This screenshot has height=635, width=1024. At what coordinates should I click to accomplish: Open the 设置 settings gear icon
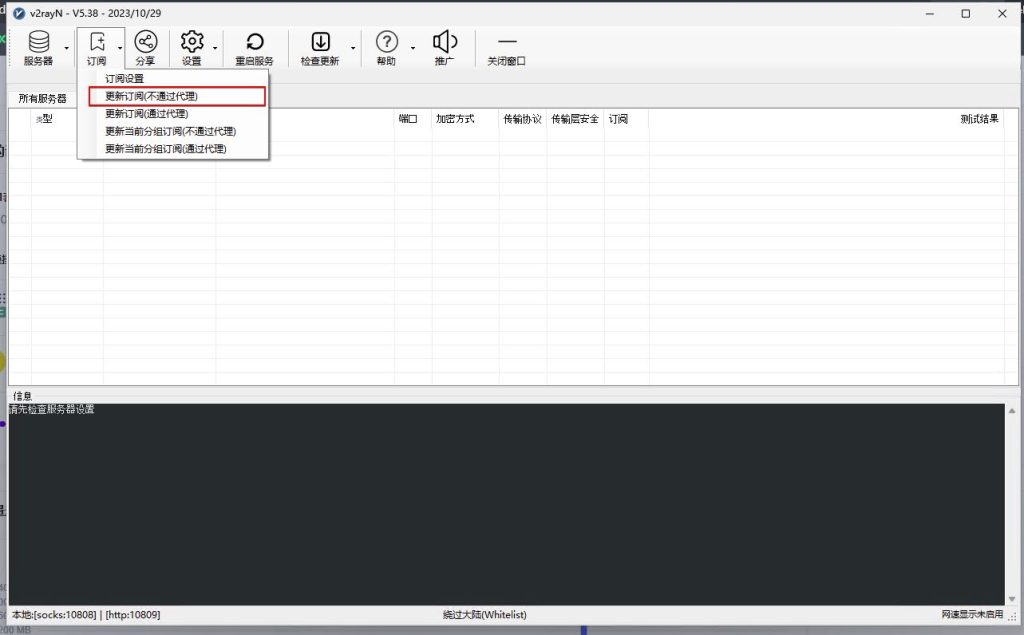tap(192, 48)
